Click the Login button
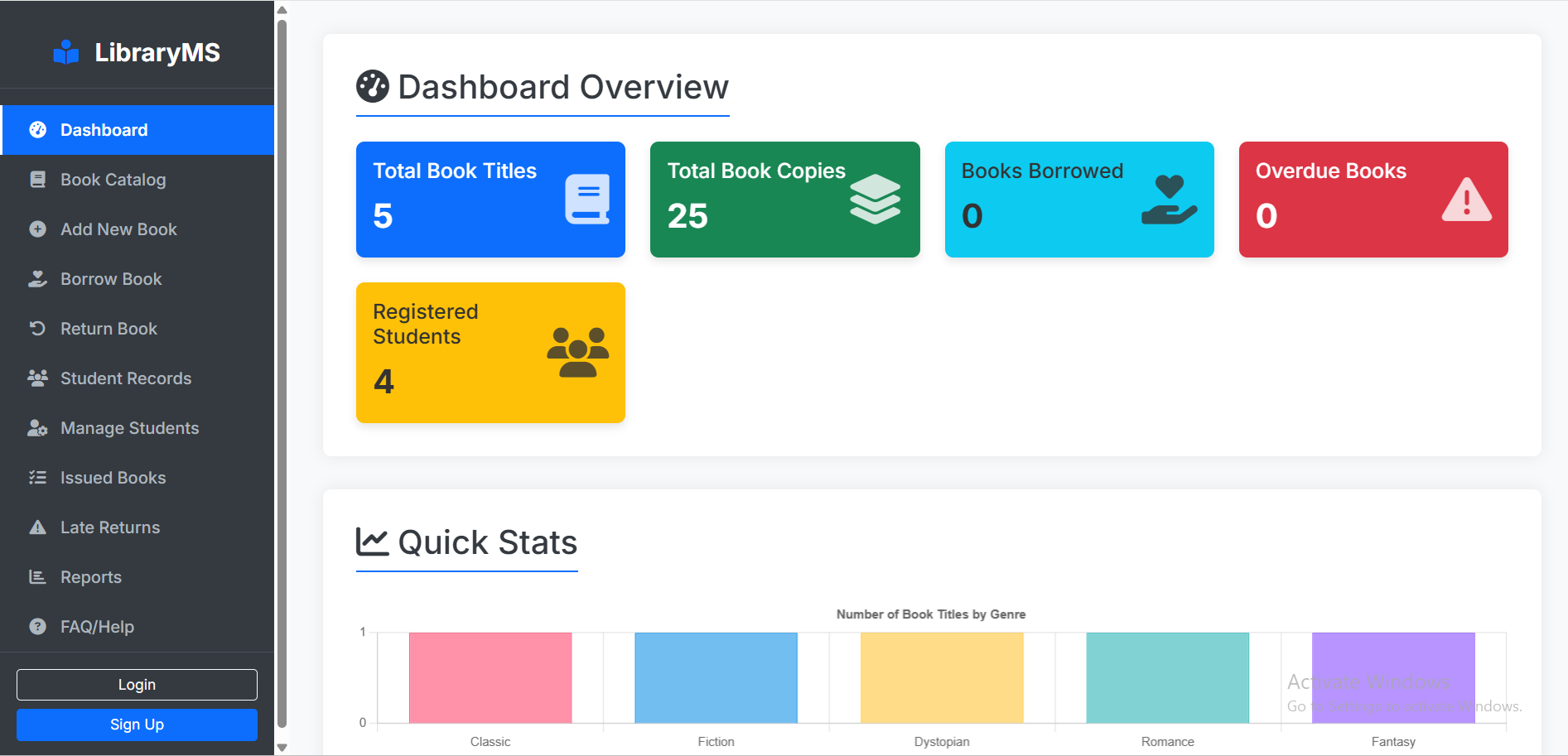 (x=136, y=684)
